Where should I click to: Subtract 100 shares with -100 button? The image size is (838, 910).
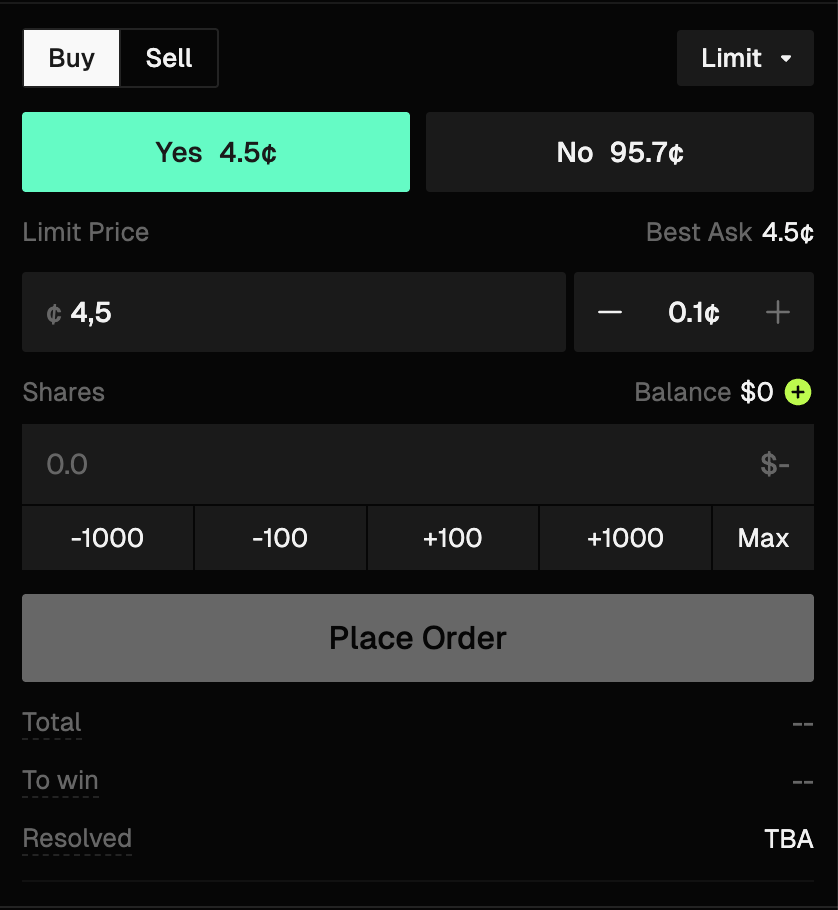[x=280, y=538]
